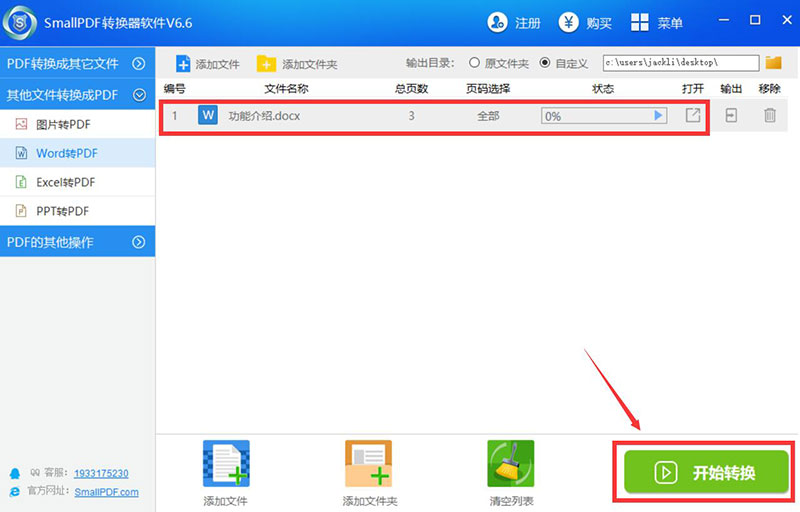Click the 文件名称 column header

(x=286, y=89)
